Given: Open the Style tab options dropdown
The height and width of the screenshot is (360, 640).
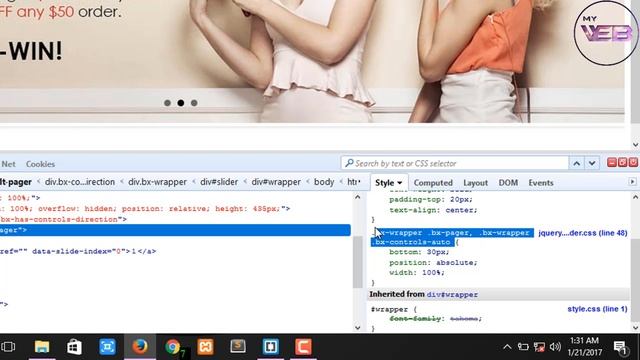Looking at the screenshot, I should click(x=400, y=183).
